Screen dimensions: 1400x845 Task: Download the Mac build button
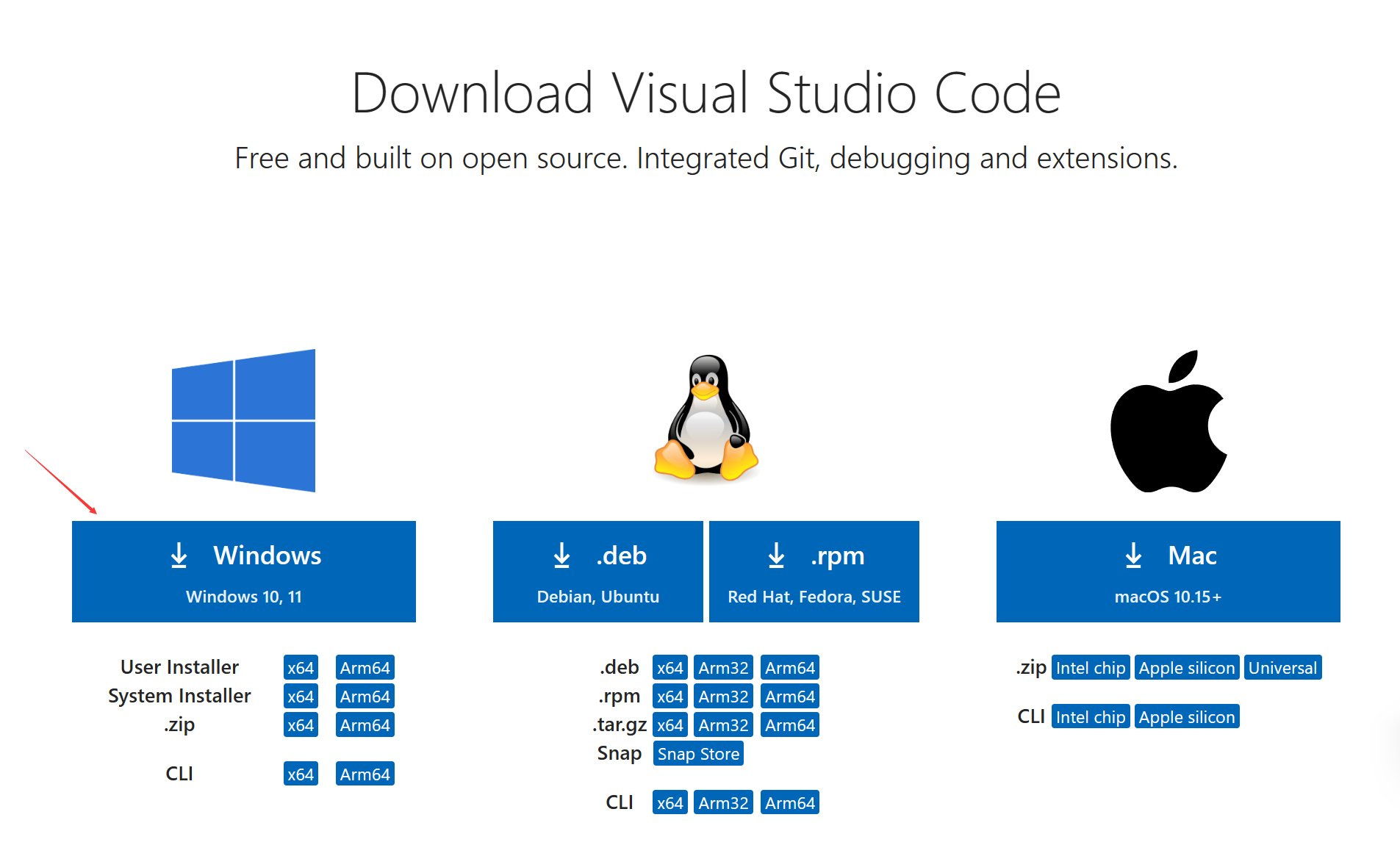click(1169, 572)
